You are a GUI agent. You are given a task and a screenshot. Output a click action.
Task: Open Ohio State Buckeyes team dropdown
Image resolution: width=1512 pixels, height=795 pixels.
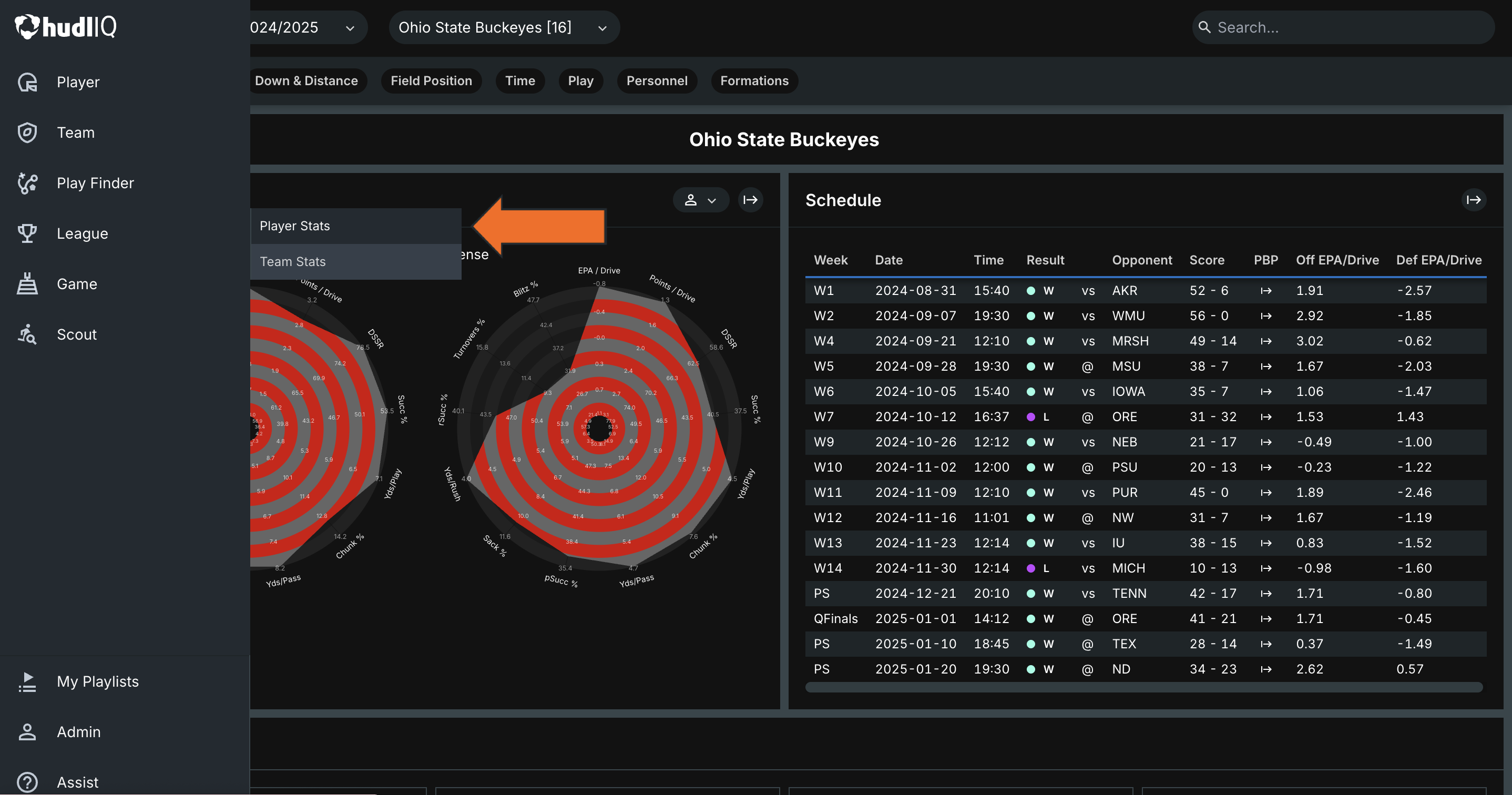[503, 27]
